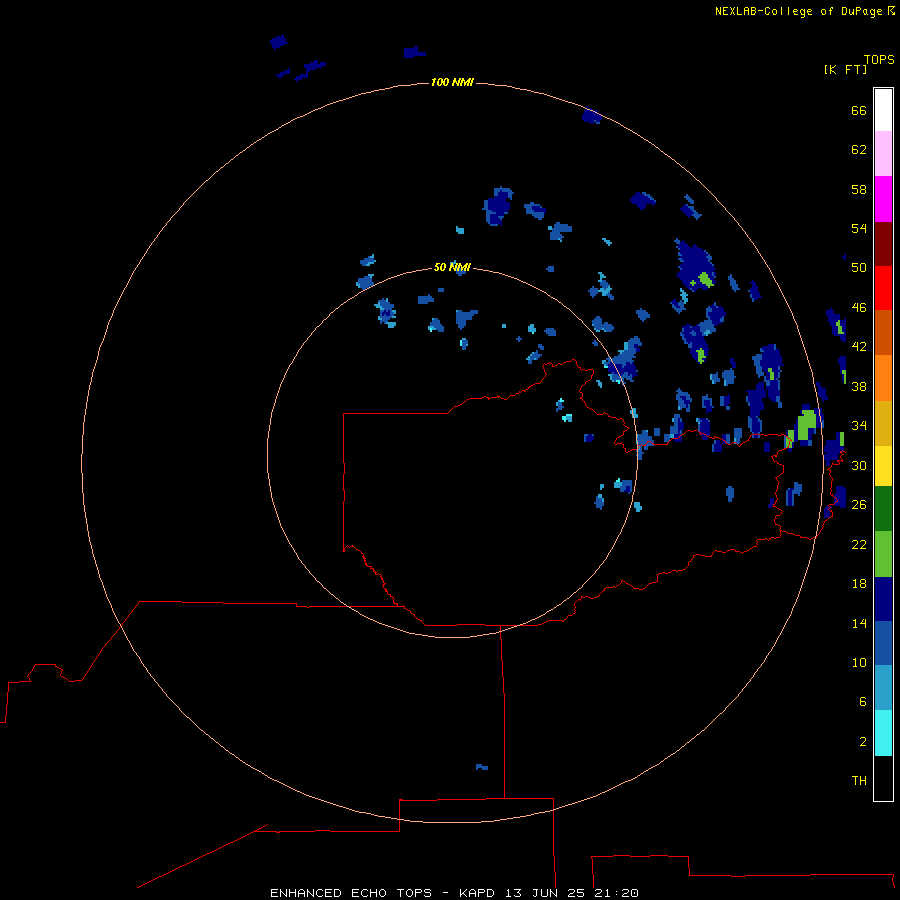The width and height of the screenshot is (900, 900).
Task: Click the 58 legend value
Action: 859,189
